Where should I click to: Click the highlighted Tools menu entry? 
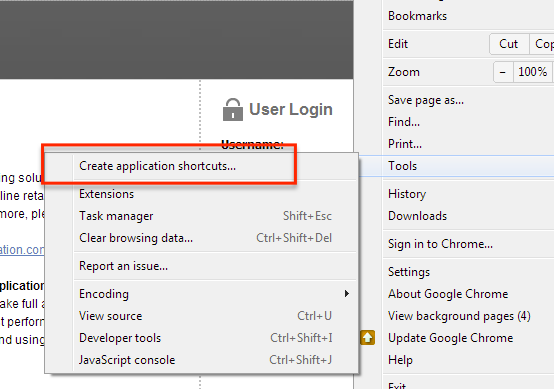(x=456, y=166)
